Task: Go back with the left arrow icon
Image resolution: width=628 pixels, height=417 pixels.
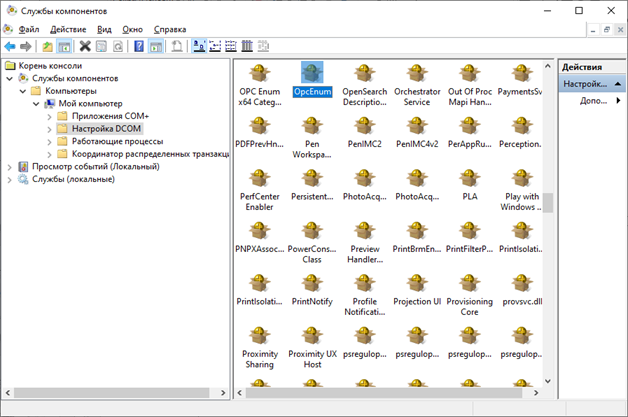Action: pos(10,46)
